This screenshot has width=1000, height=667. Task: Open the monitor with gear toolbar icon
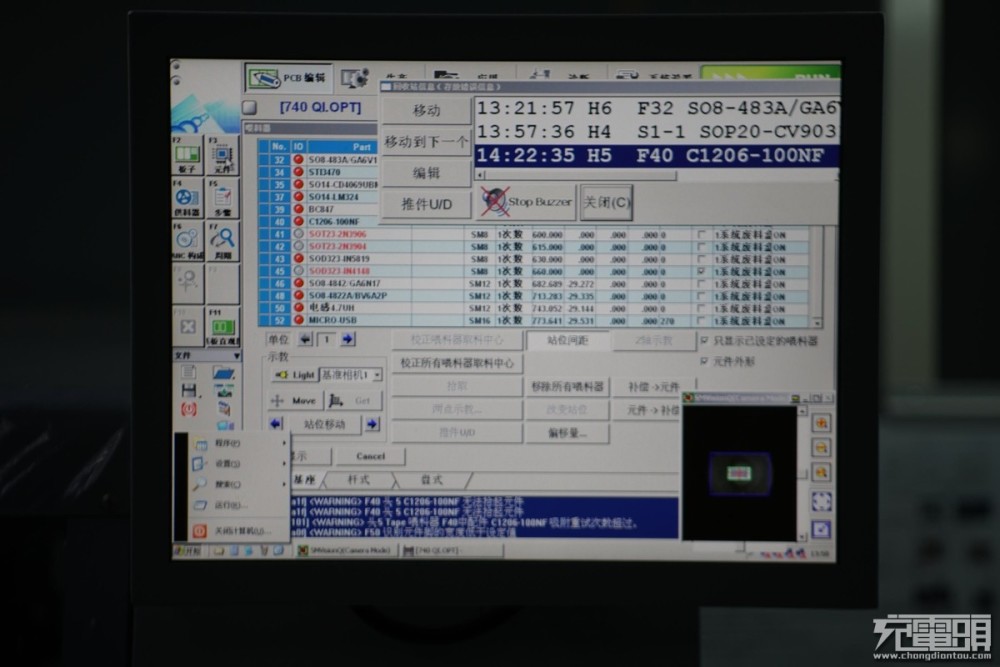point(354,78)
